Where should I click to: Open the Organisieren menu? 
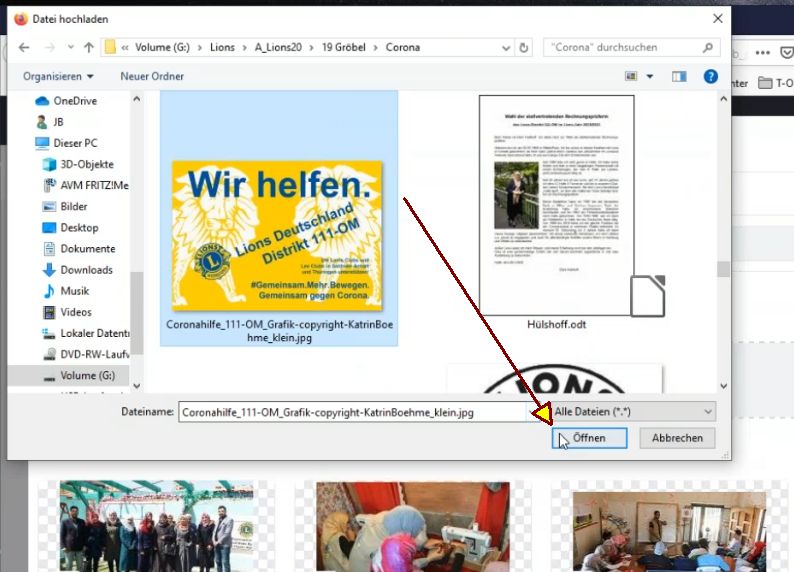coord(58,76)
